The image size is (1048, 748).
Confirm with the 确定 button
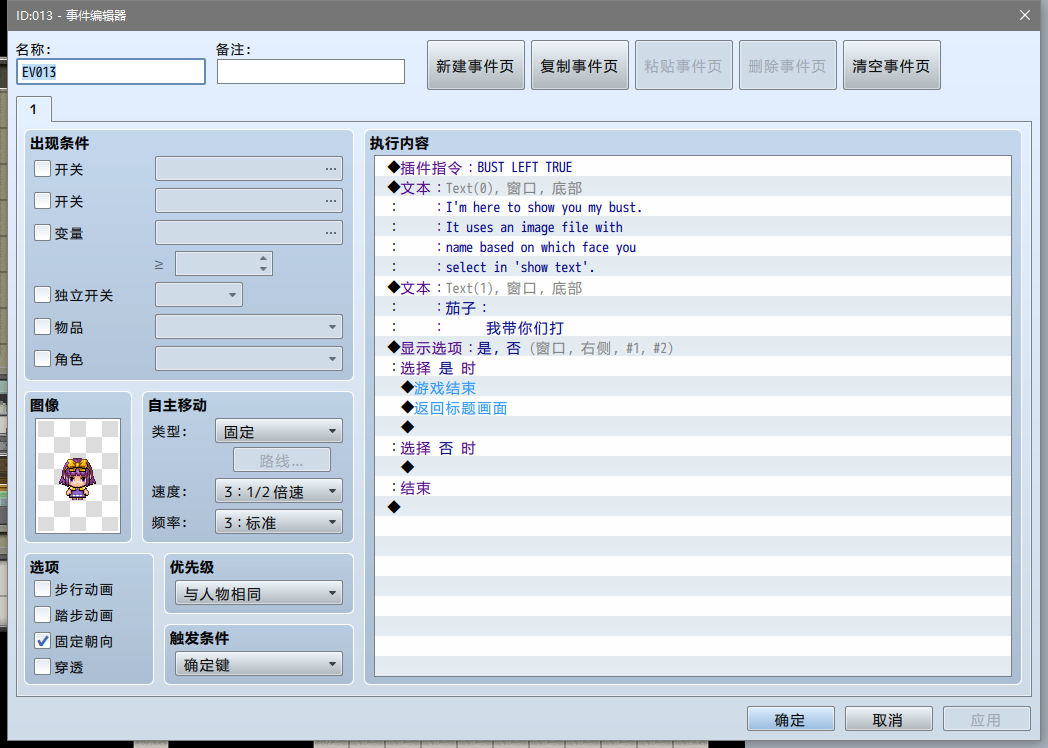[791, 719]
